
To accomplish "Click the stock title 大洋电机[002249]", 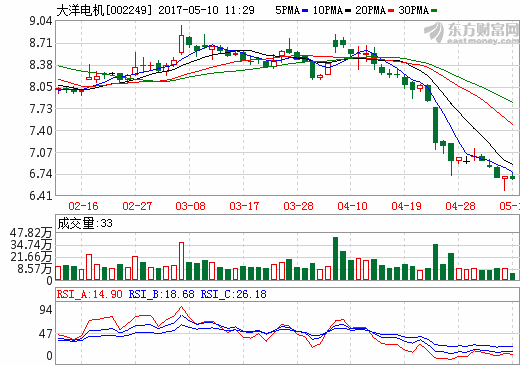I will pyautogui.click(x=104, y=10).
